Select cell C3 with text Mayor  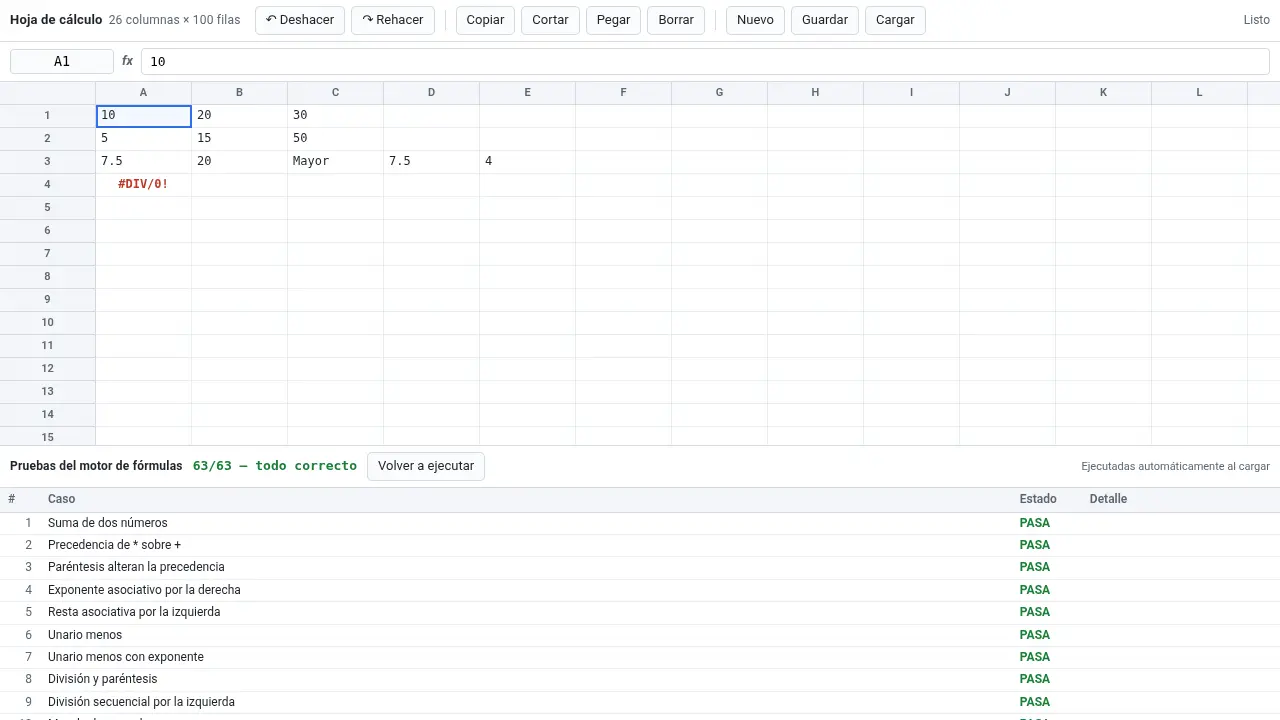tap(336, 162)
